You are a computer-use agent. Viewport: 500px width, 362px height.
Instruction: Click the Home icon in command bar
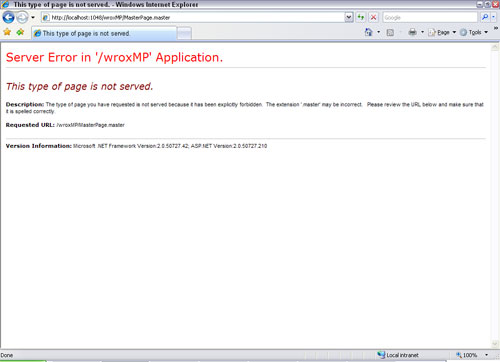coord(368,32)
